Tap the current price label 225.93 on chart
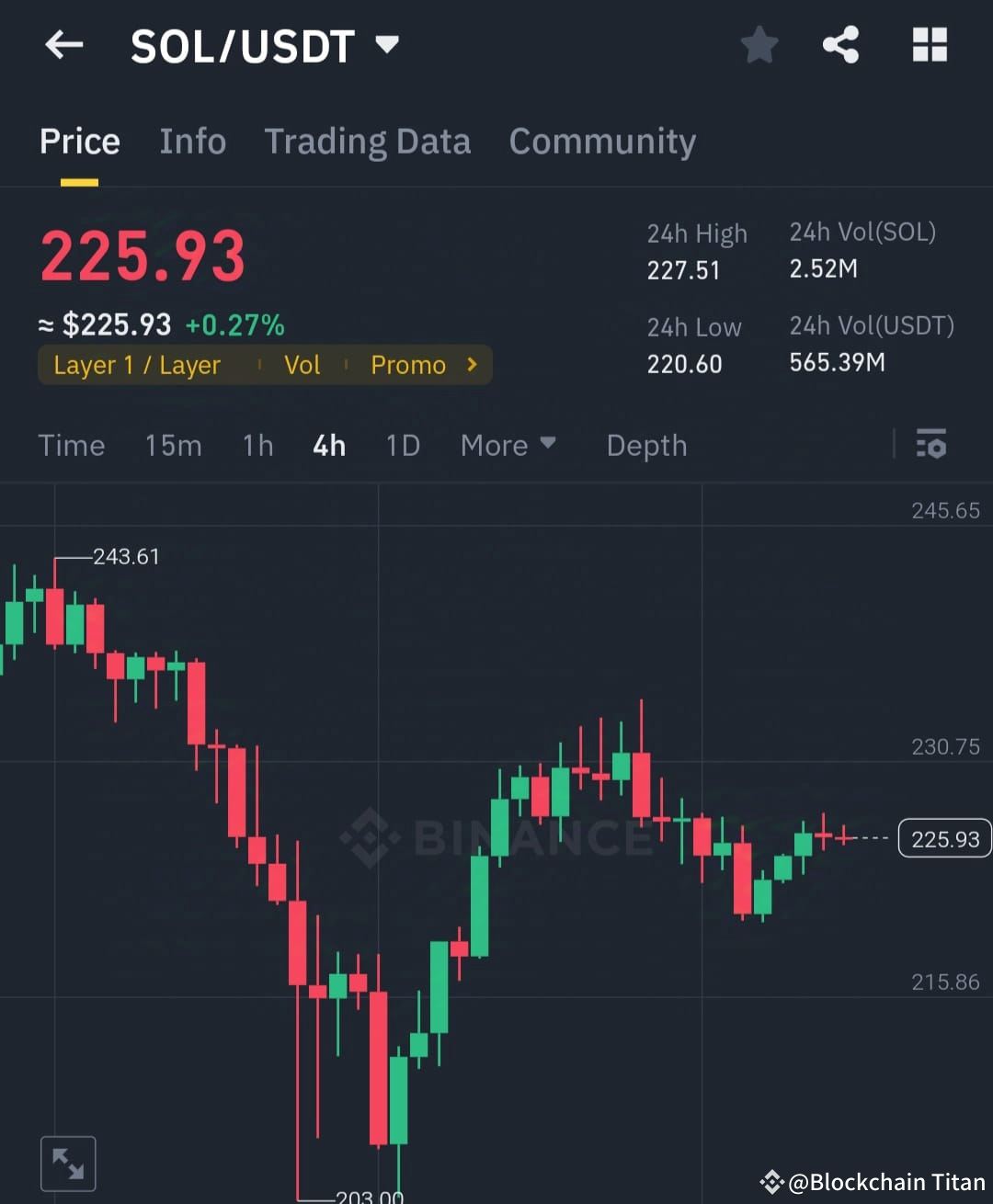The image size is (993, 1204). (x=943, y=838)
